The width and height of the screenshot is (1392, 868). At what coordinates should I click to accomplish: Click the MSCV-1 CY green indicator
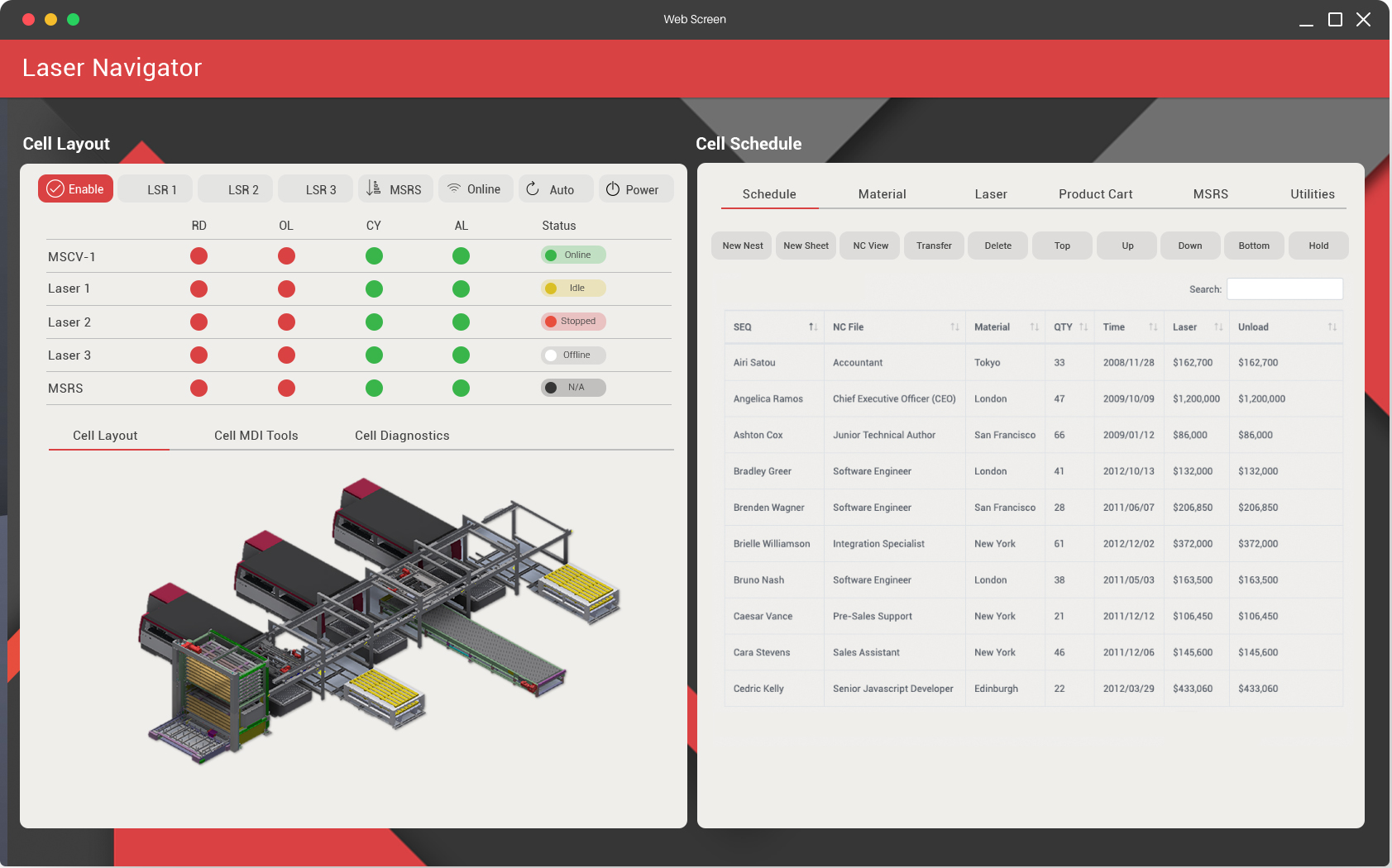click(x=374, y=256)
